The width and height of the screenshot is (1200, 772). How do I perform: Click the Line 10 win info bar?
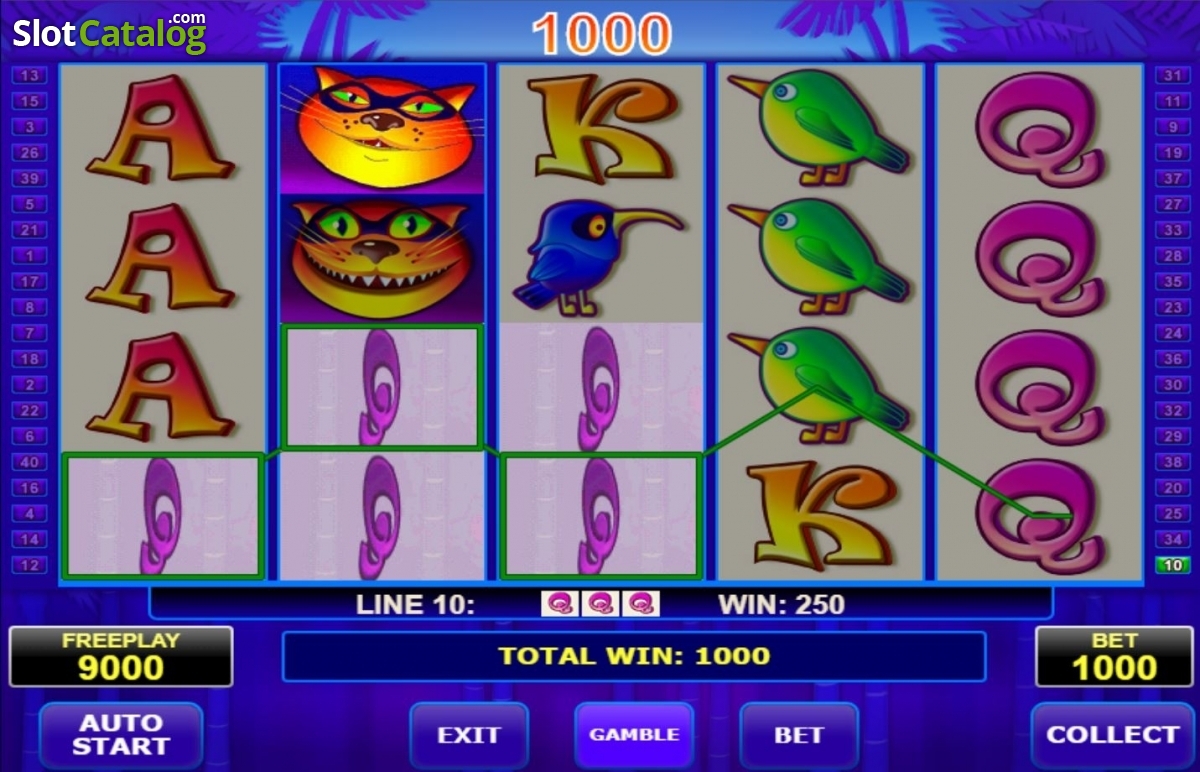pos(600,604)
